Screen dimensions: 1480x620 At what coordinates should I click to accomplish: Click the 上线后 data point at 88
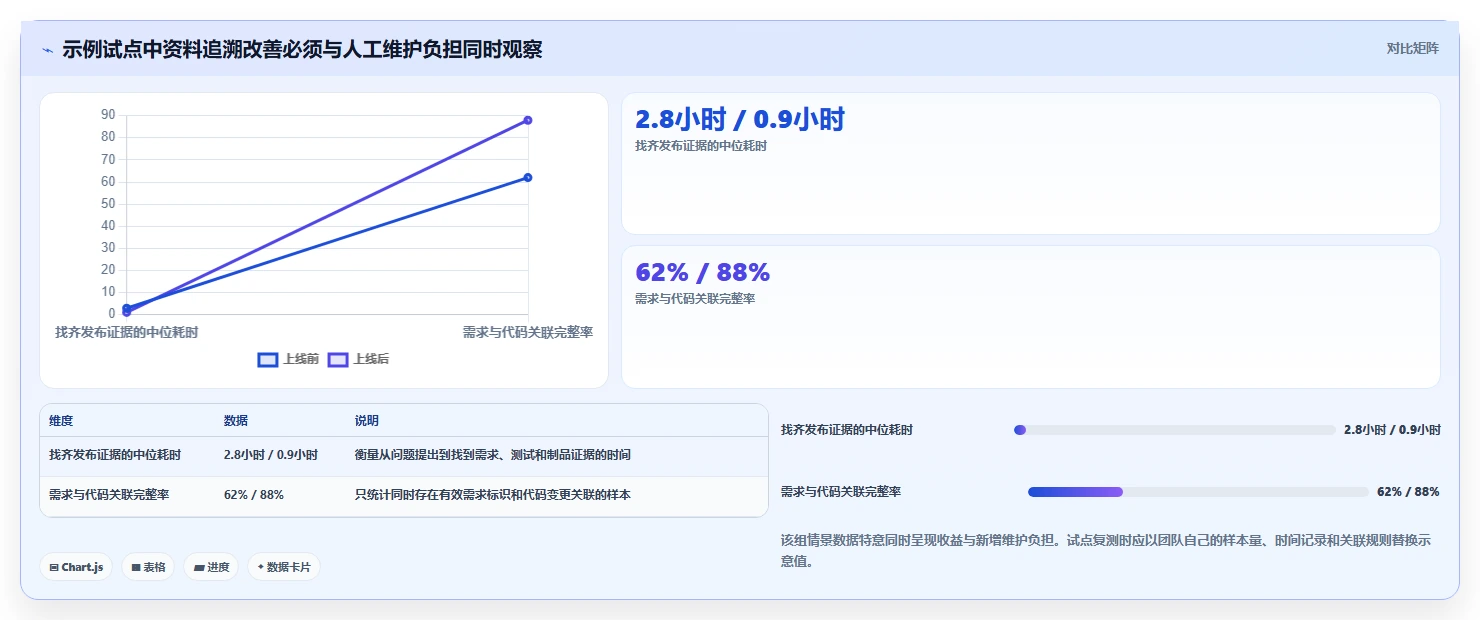tap(528, 120)
